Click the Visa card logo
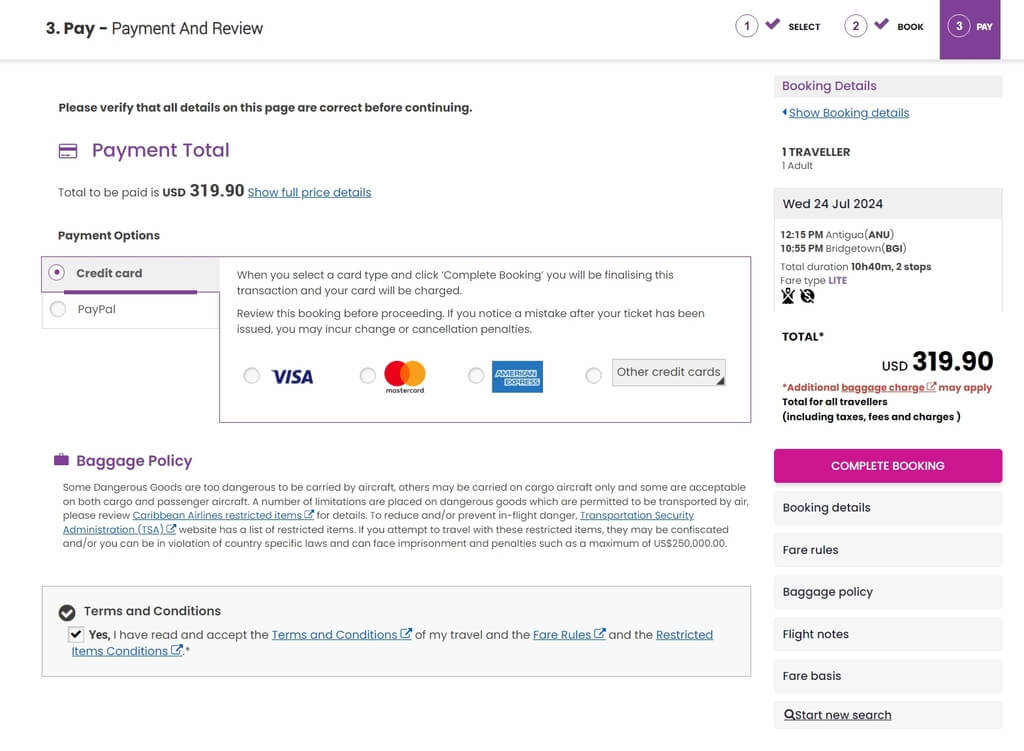1024x751 pixels. click(292, 377)
